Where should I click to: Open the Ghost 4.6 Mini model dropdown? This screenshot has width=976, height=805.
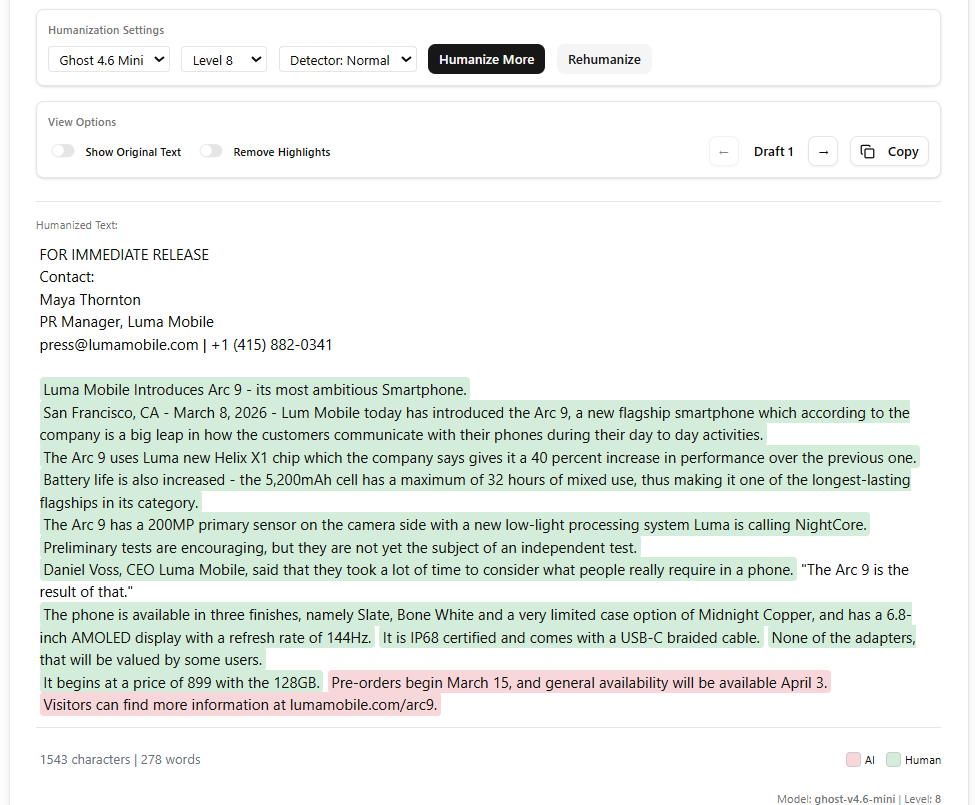[108, 59]
